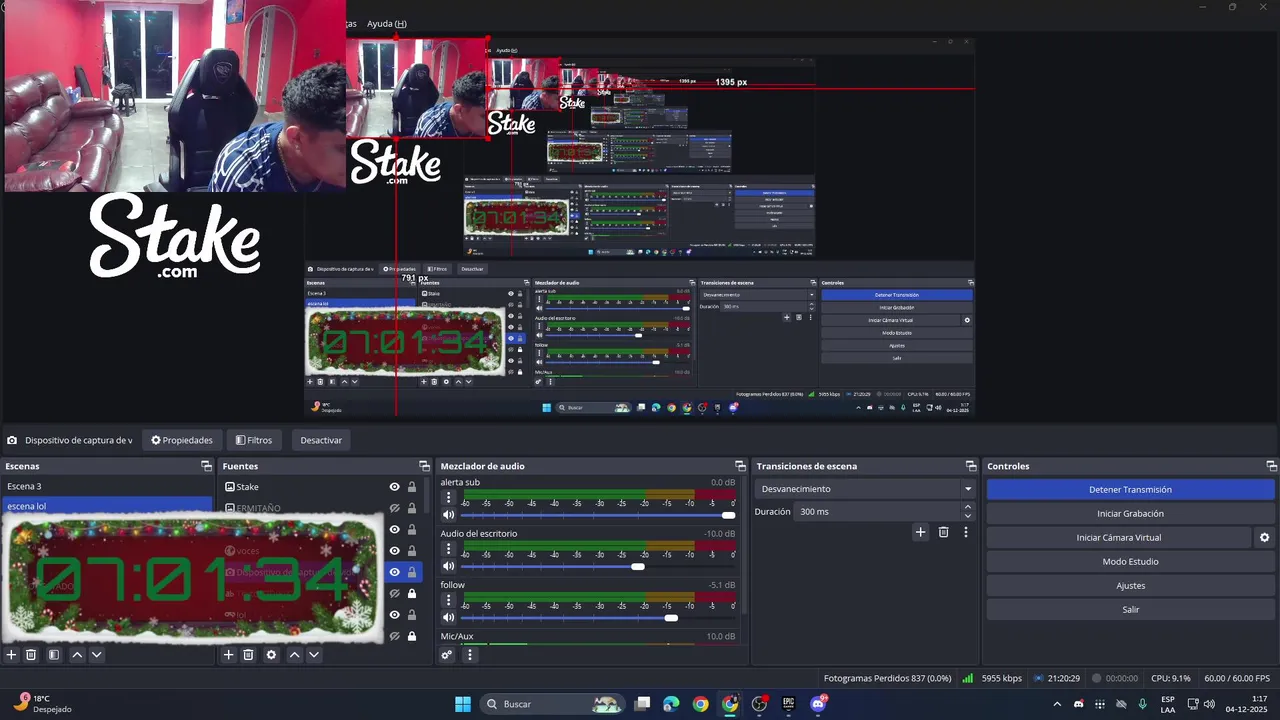
Task: Undock the Fuentes panel
Action: coord(424,466)
